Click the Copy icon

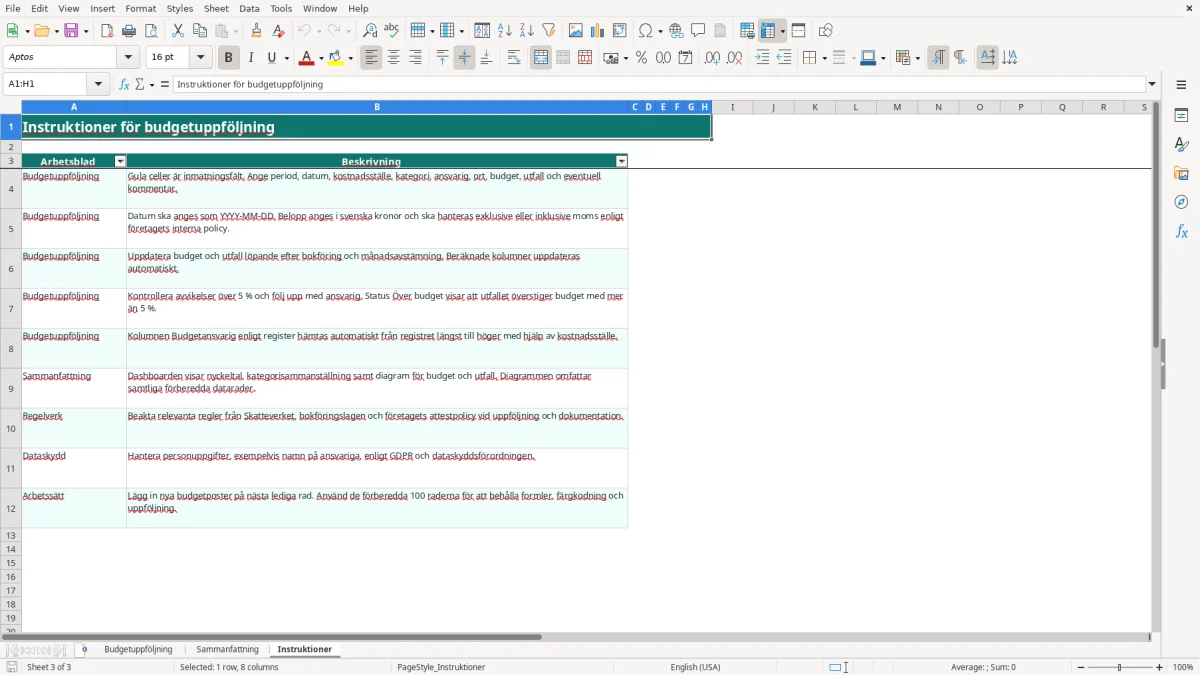click(200, 31)
